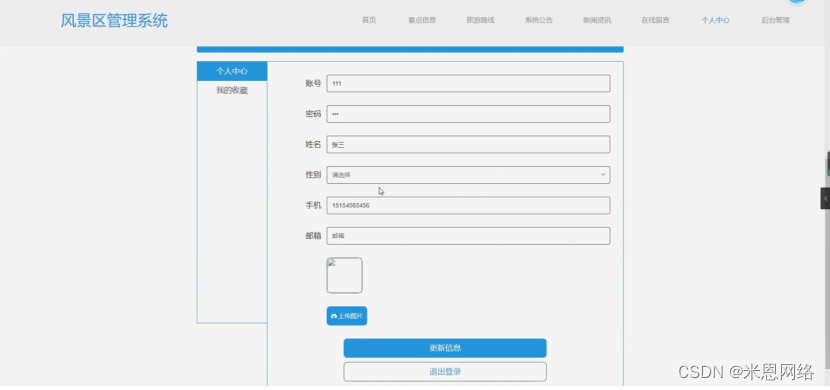Click the 更新信息 button
This screenshot has height=390, width=830.
[445, 348]
